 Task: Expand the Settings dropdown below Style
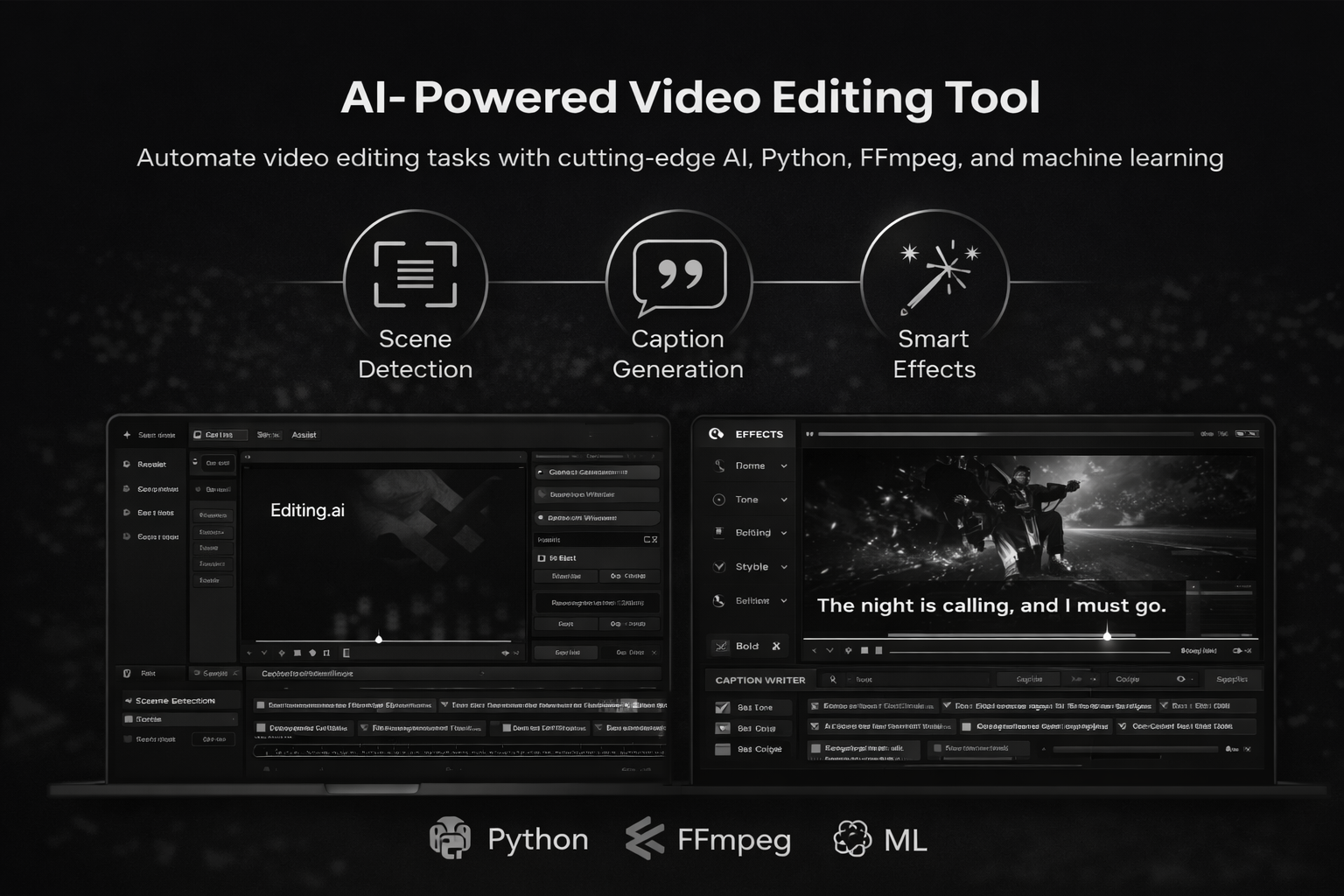click(783, 600)
